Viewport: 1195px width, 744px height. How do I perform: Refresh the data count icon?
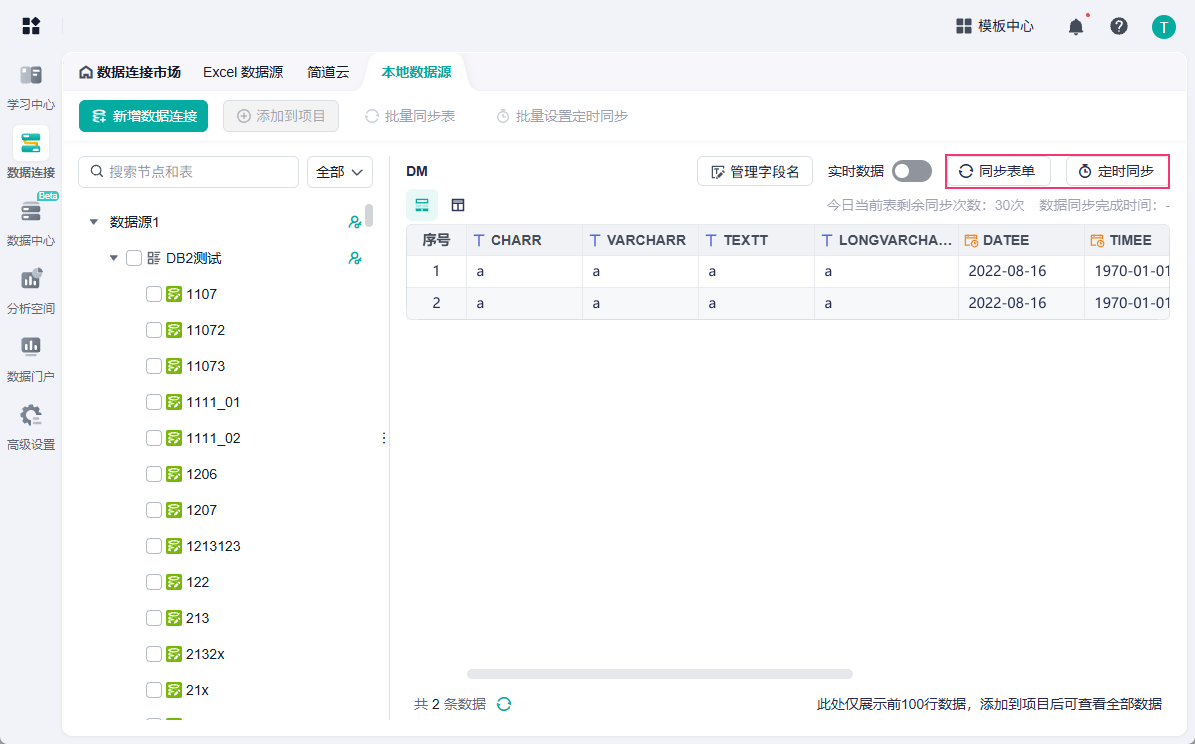click(504, 704)
